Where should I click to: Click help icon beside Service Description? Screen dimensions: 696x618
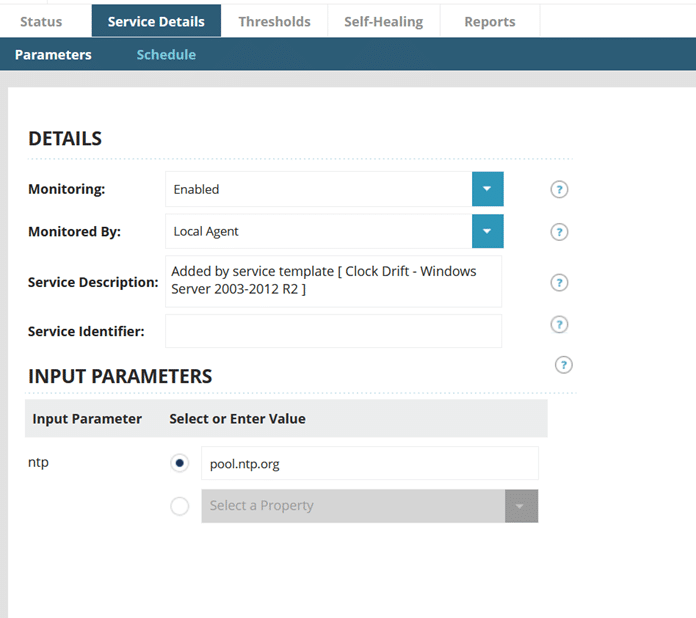tap(559, 282)
